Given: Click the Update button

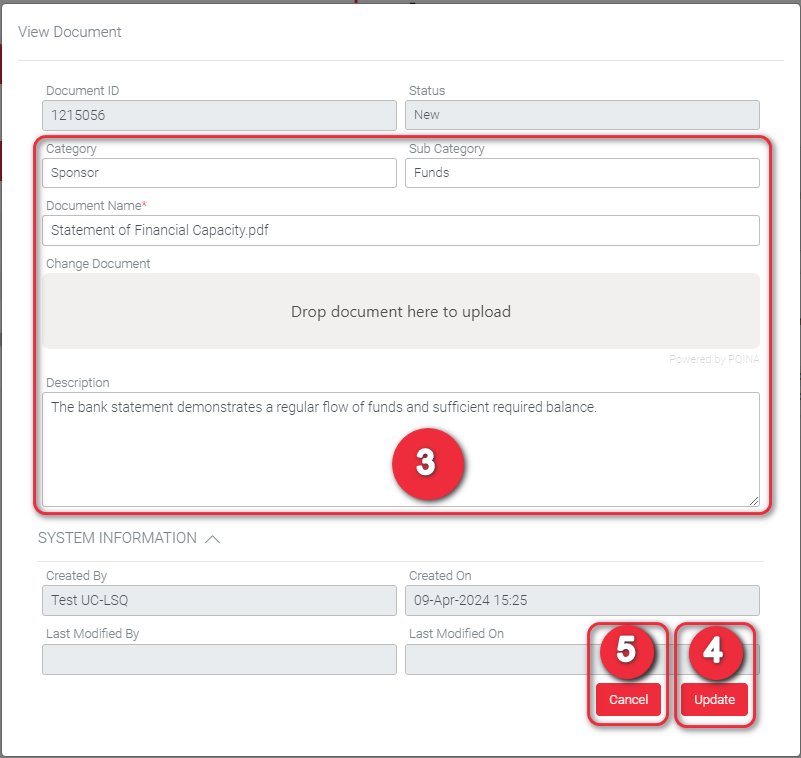Looking at the screenshot, I should (714, 700).
